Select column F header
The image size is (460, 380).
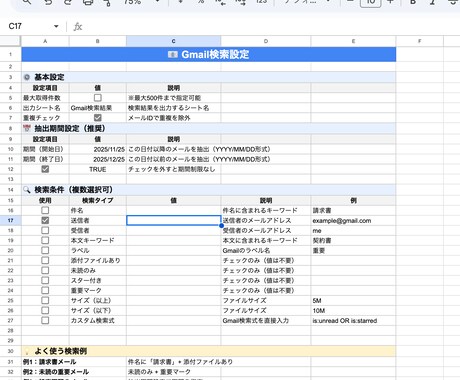(419, 41)
